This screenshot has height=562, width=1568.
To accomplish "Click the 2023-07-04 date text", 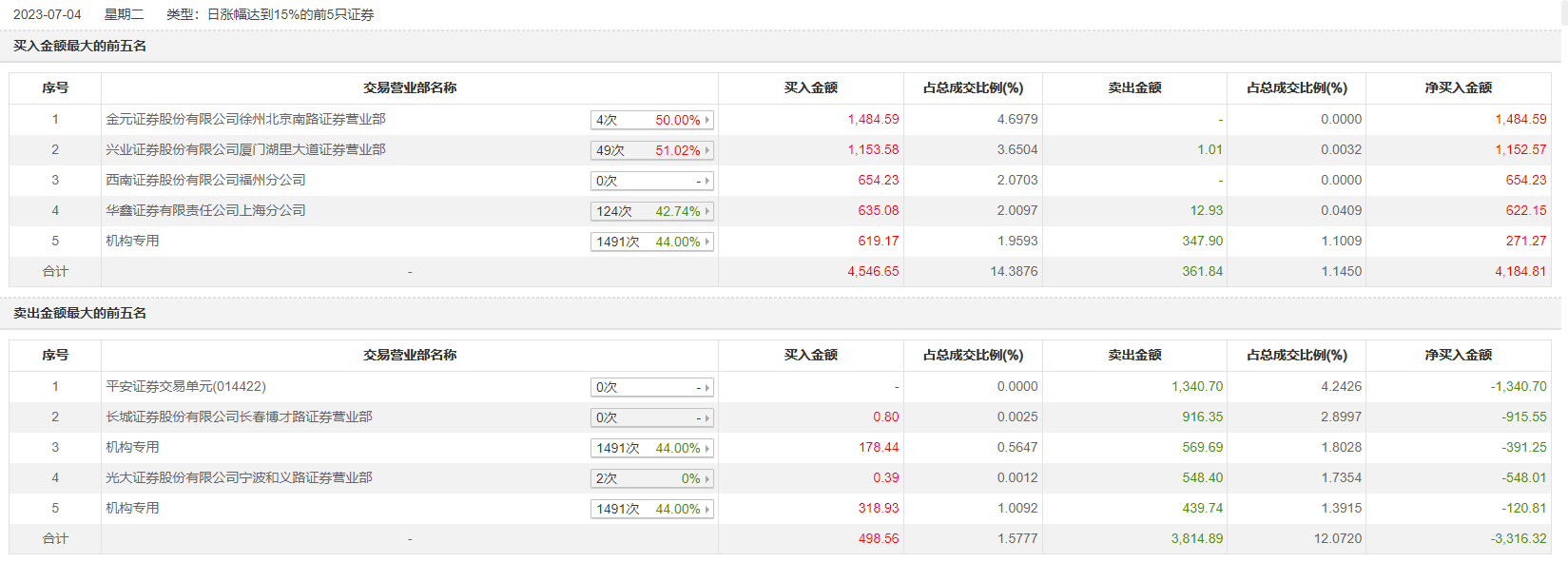I will 48,14.
